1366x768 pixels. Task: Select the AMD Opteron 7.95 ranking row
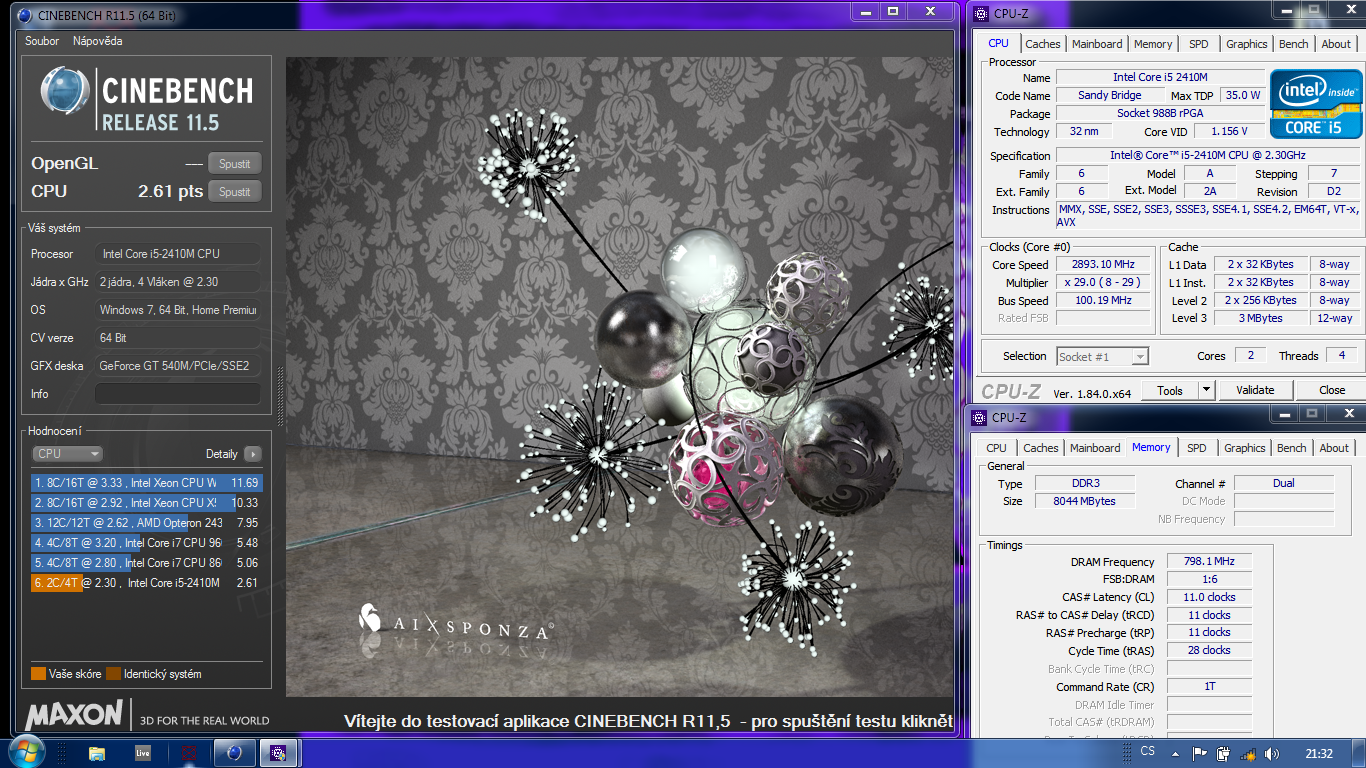coord(146,523)
